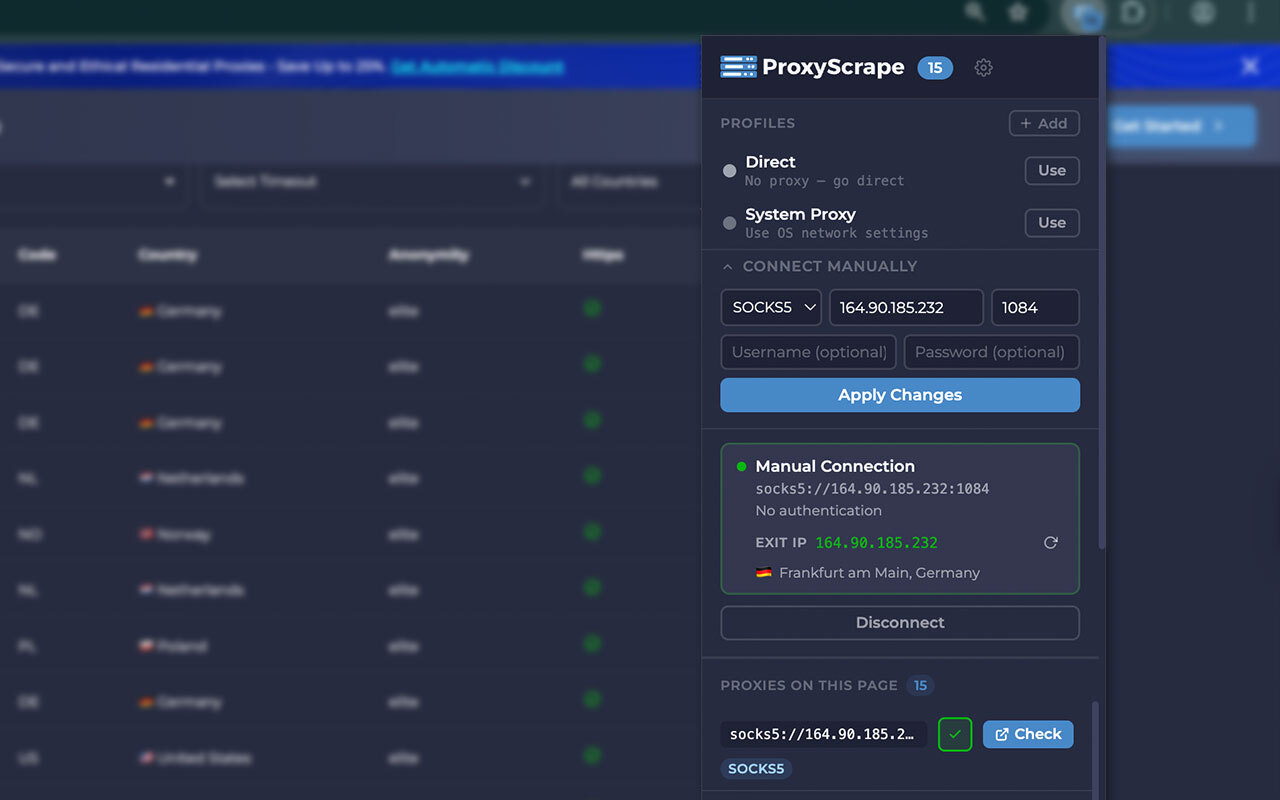Click Frankfurt am Main, Germany location text
The width and height of the screenshot is (1280, 800).
click(x=879, y=573)
